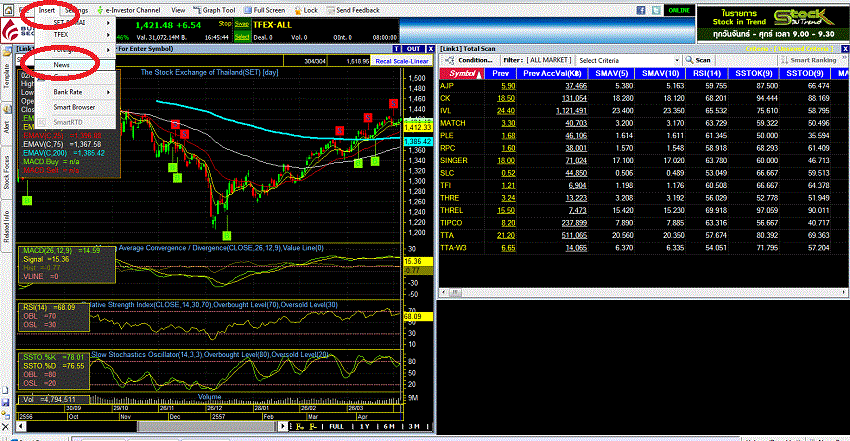This screenshot has height=441, width=850.
Task: Click Recal Scale-Linear on the chart
Action: coord(402,61)
